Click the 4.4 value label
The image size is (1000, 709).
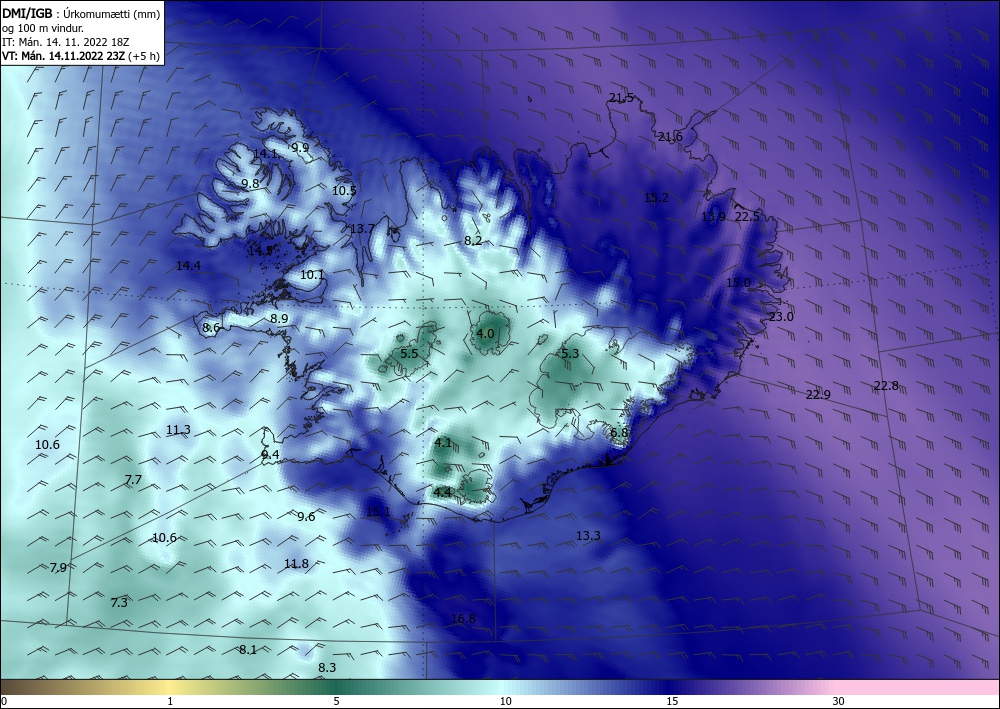point(442,492)
